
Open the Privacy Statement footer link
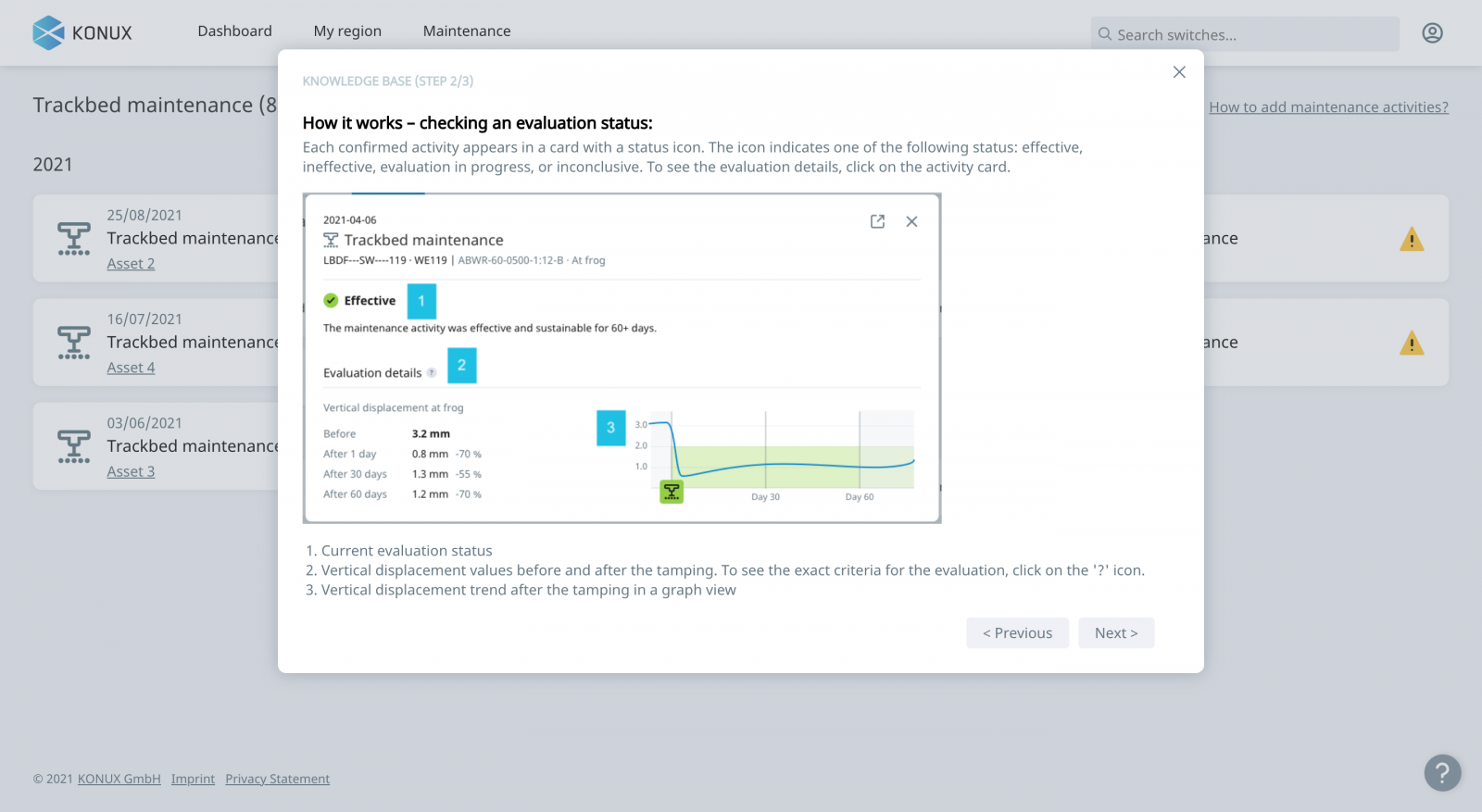pyautogui.click(x=277, y=780)
